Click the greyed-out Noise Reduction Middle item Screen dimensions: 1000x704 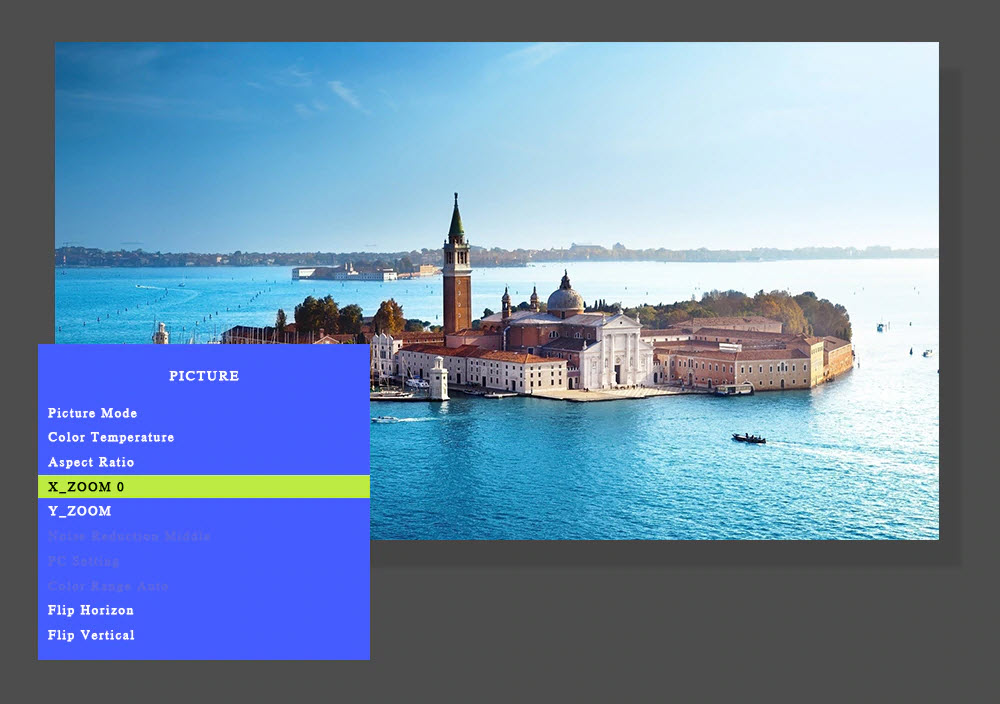[129, 536]
